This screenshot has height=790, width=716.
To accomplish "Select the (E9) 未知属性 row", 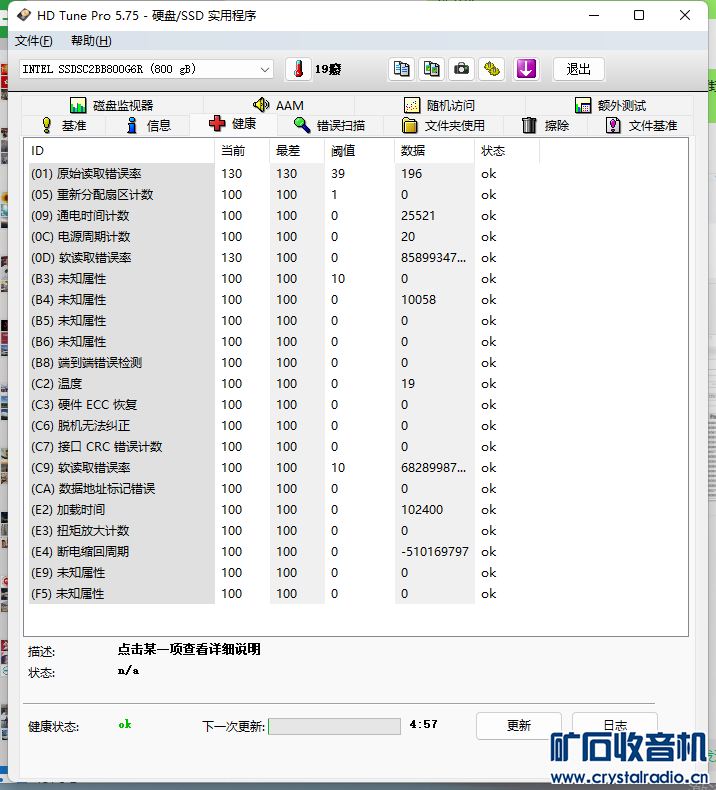I will (284, 573).
